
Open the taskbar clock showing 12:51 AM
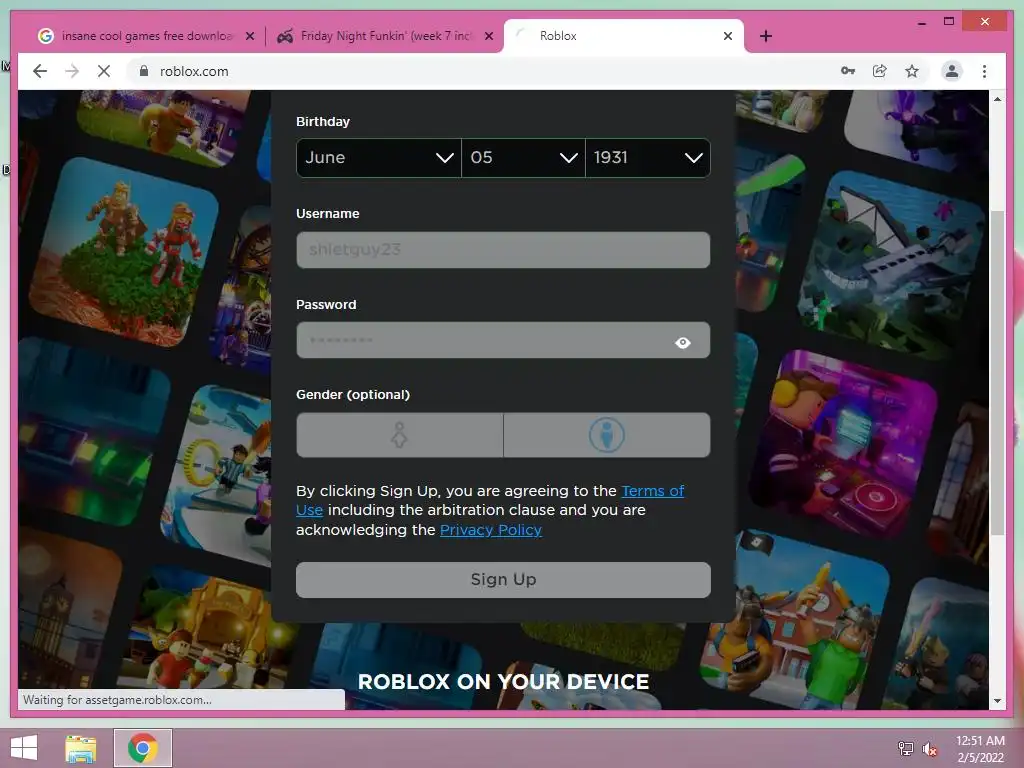(x=980, y=749)
